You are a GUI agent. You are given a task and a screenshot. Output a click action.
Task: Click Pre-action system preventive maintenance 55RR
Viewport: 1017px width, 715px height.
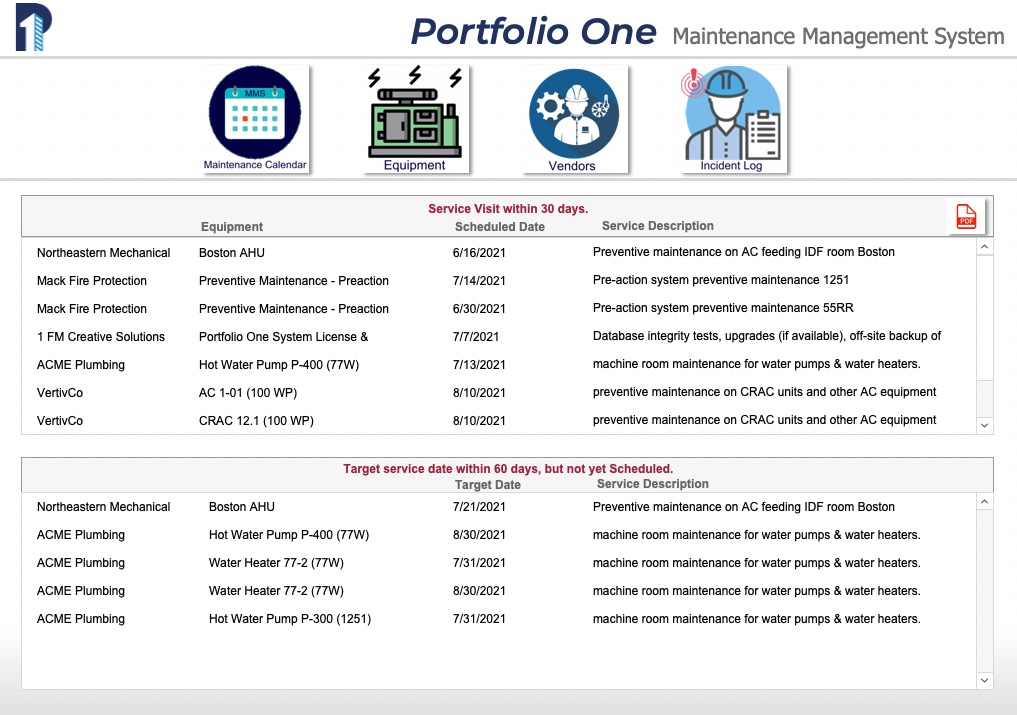pyautogui.click(x=723, y=308)
